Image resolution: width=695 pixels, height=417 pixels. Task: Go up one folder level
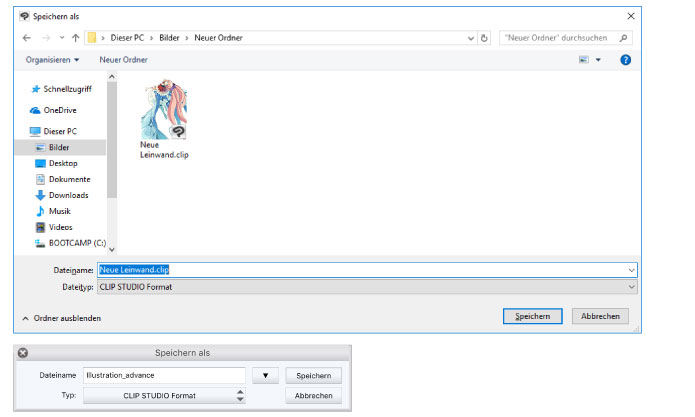(x=76, y=38)
